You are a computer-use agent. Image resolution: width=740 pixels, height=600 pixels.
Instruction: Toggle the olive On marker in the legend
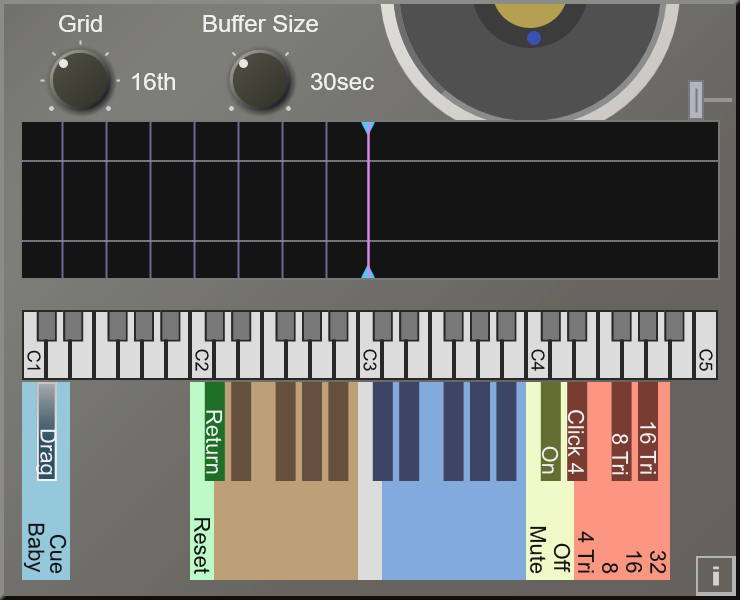[550, 432]
